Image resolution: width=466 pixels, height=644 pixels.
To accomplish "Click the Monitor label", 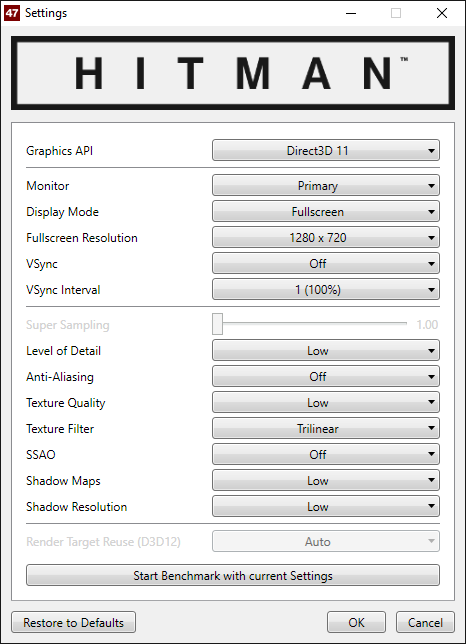I will coord(48,186).
